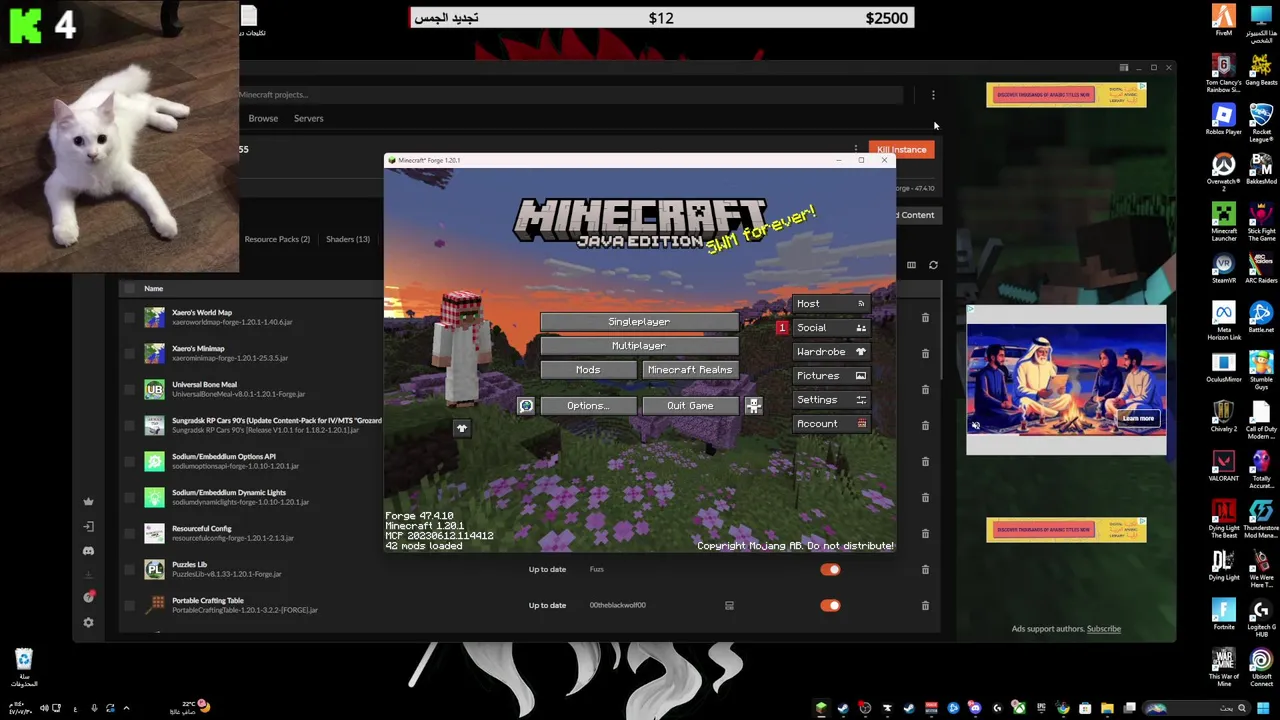Open Minecraft Launcher desktop shortcut
Image resolution: width=1280 pixels, height=720 pixels.
point(1224,222)
